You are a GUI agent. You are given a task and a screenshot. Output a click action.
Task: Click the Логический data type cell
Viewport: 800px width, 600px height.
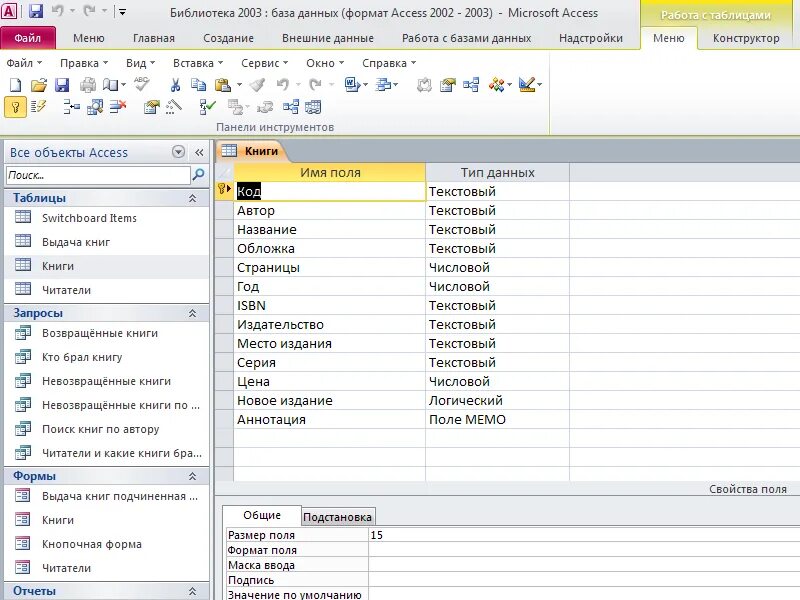[497, 401]
